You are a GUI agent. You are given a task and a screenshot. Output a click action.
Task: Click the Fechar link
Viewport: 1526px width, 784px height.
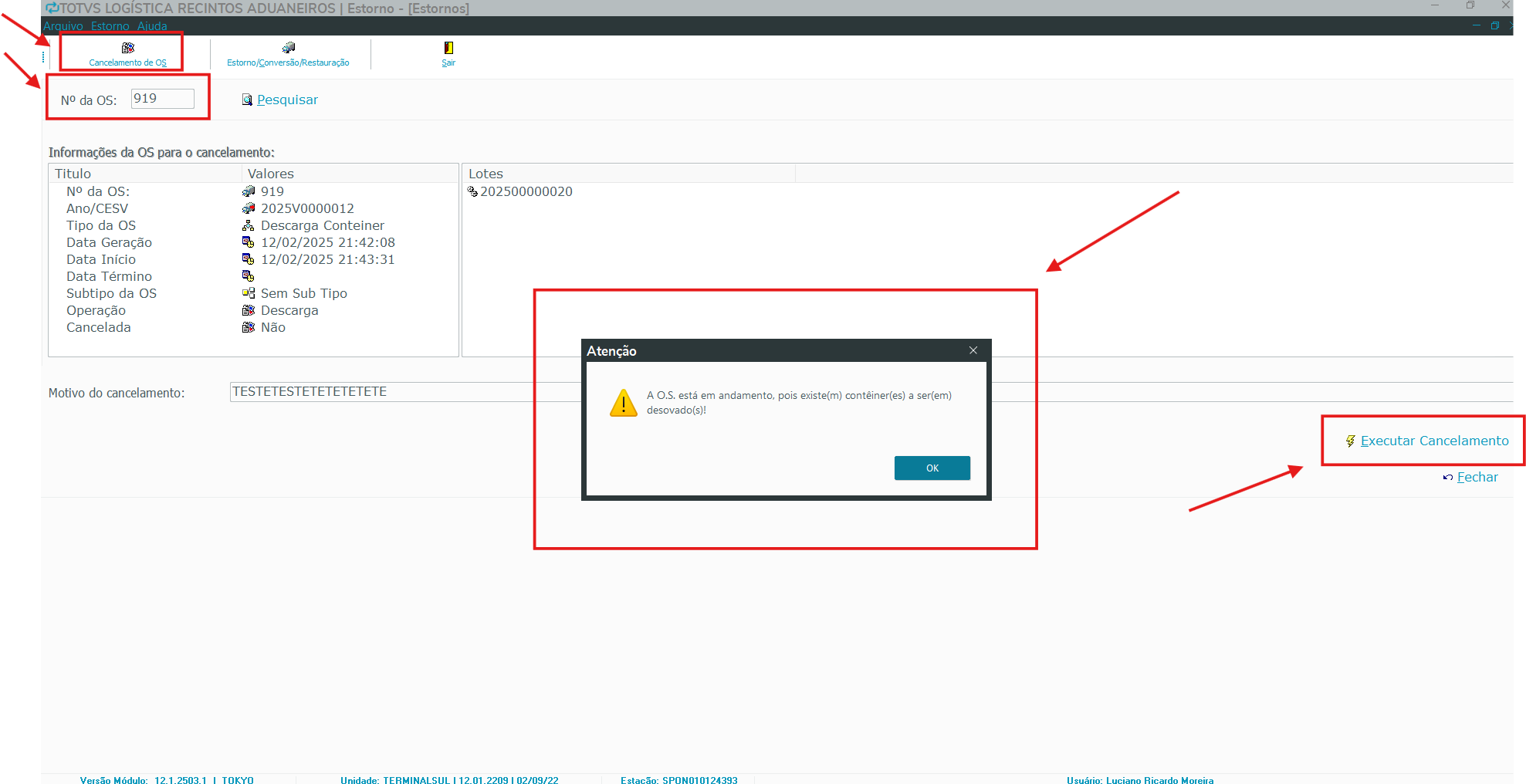(1477, 477)
